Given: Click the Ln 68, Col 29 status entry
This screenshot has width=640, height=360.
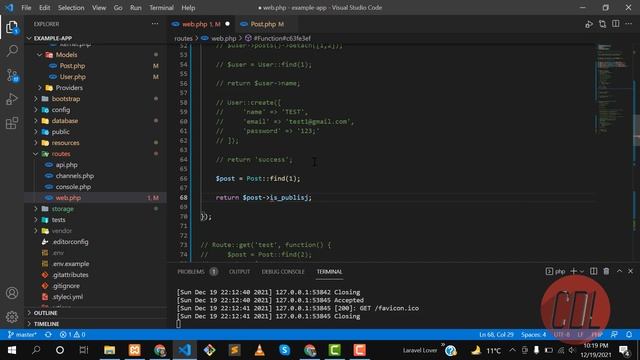Looking at the screenshot, I should tap(496, 335).
